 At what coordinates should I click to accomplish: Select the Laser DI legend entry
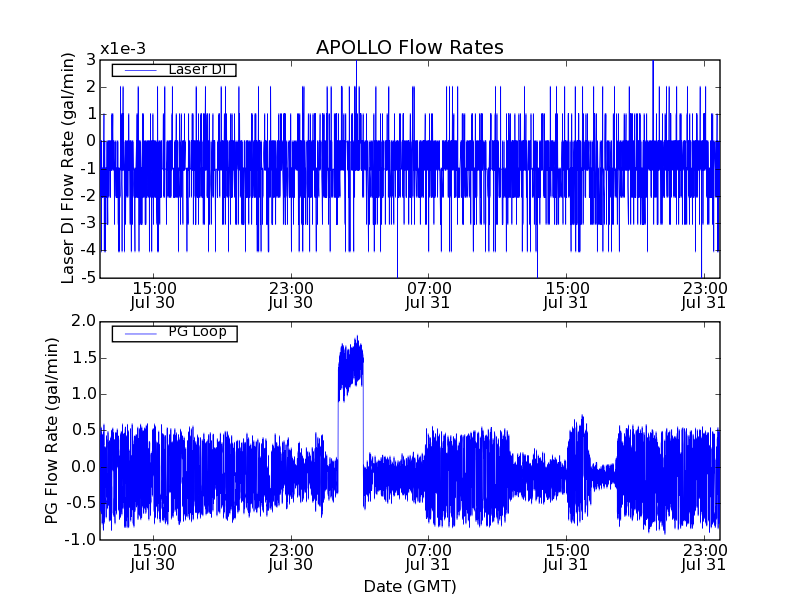pos(174,69)
